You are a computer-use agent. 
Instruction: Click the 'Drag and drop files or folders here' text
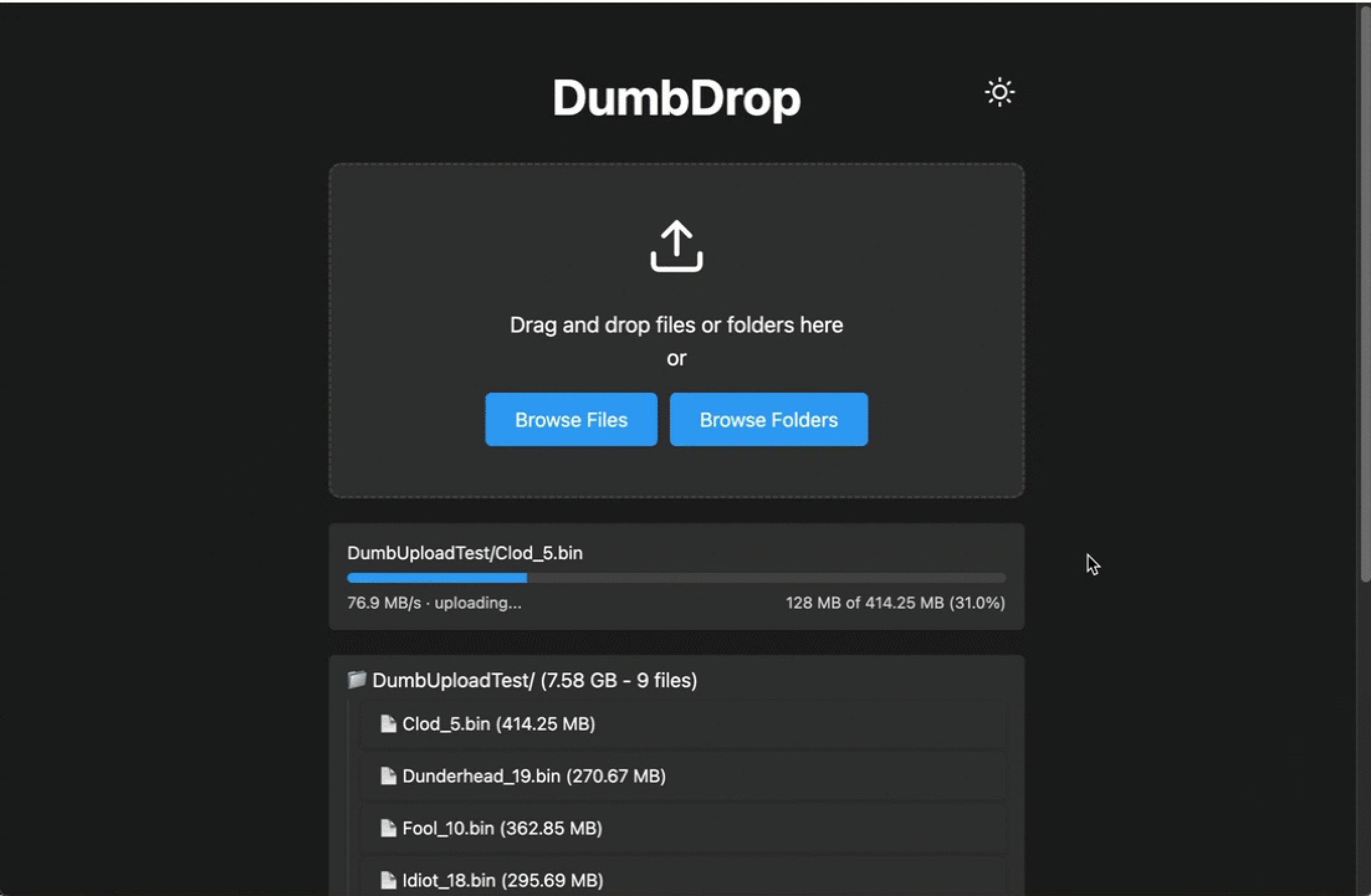coord(676,325)
